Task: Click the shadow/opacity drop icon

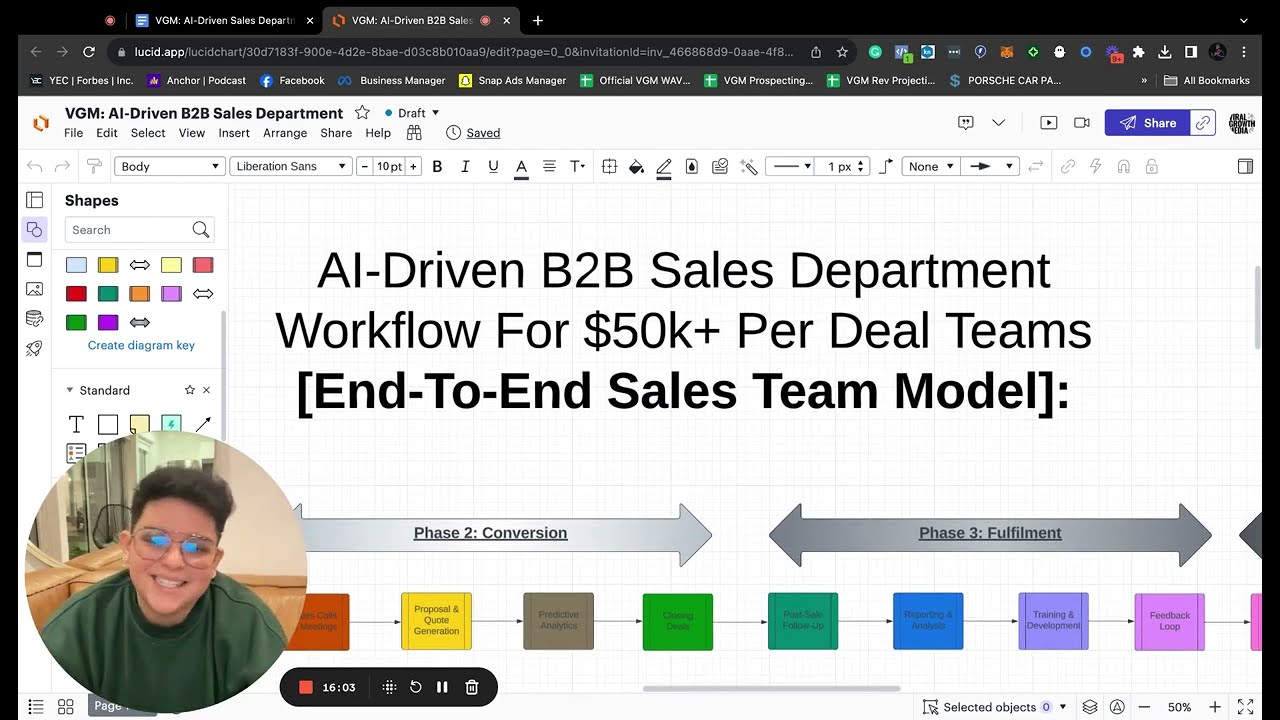Action: click(x=691, y=166)
